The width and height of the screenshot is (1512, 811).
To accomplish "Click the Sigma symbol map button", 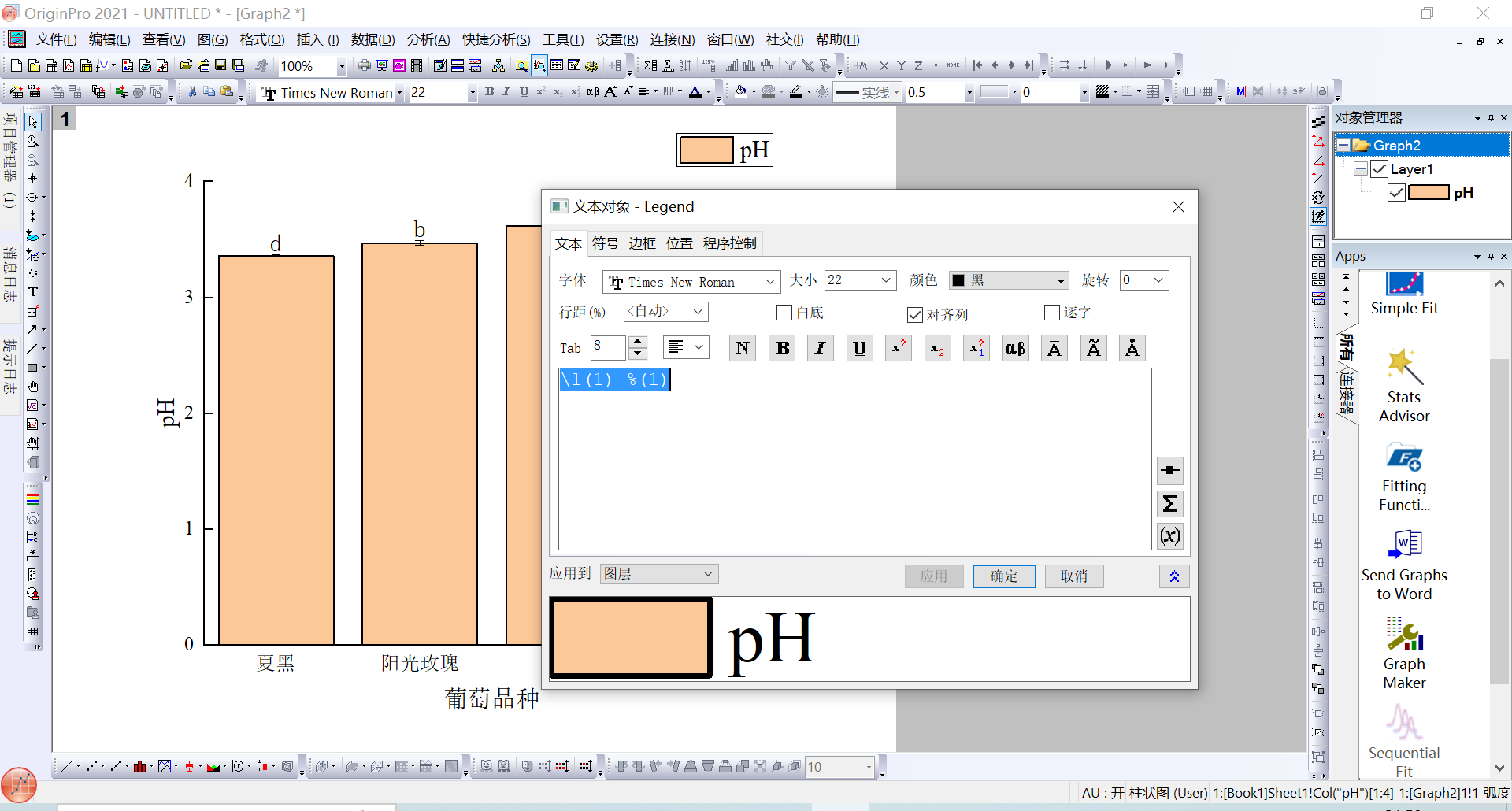I will point(1170,504).
